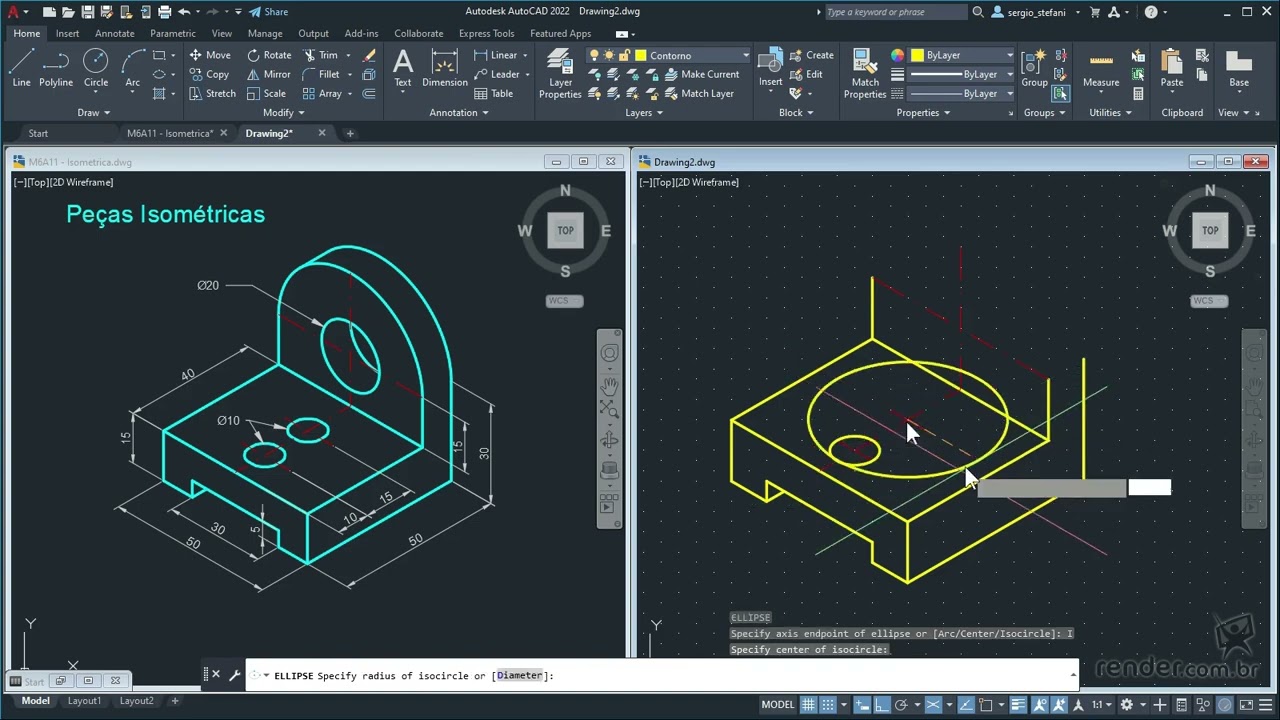Activate the Trim command
This screenshot has width=1280, height=720.
(320, 55)
